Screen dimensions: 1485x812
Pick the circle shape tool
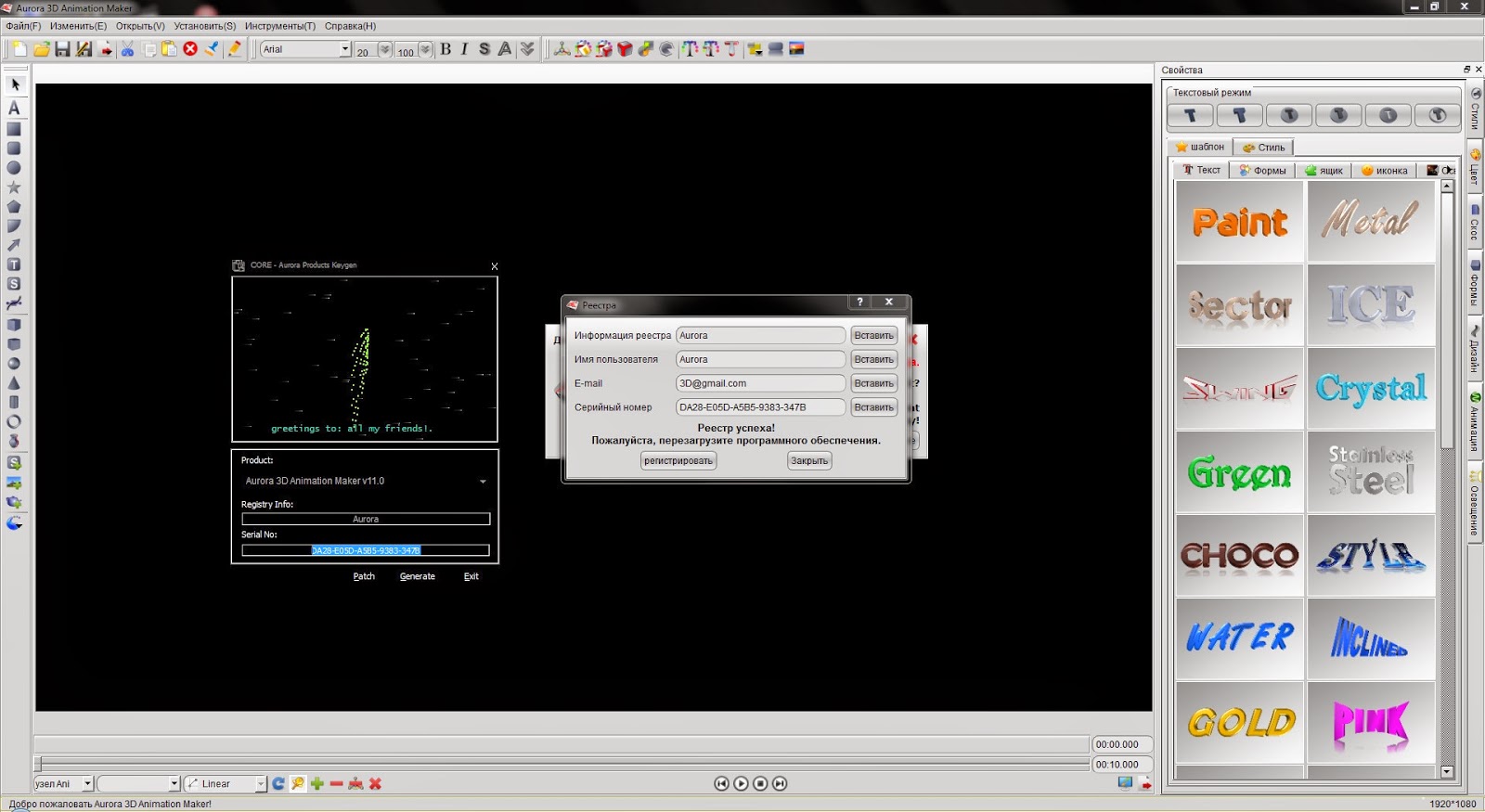14,168
